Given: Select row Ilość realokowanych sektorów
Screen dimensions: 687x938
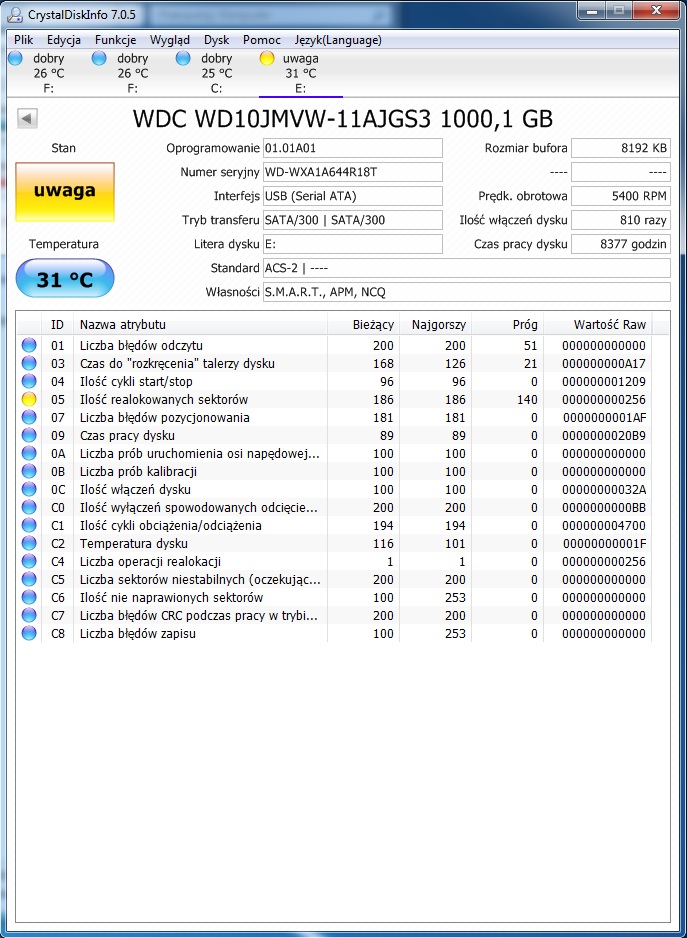Looking at the screenshot, I should [335, 399].
